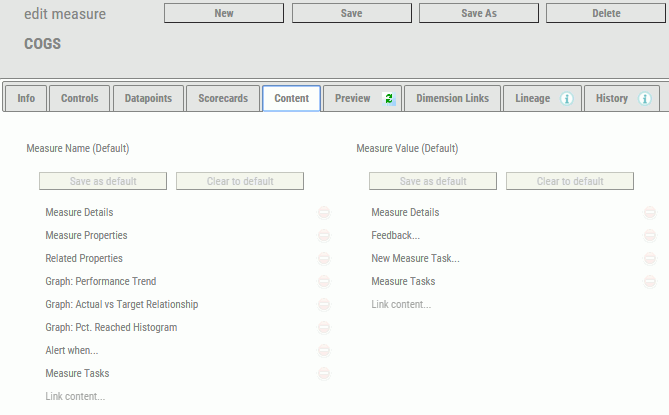Remove Measure Details from Measure Value list
Image resolution: width=669 pixels, height=415 pixels.
point(650,212)
